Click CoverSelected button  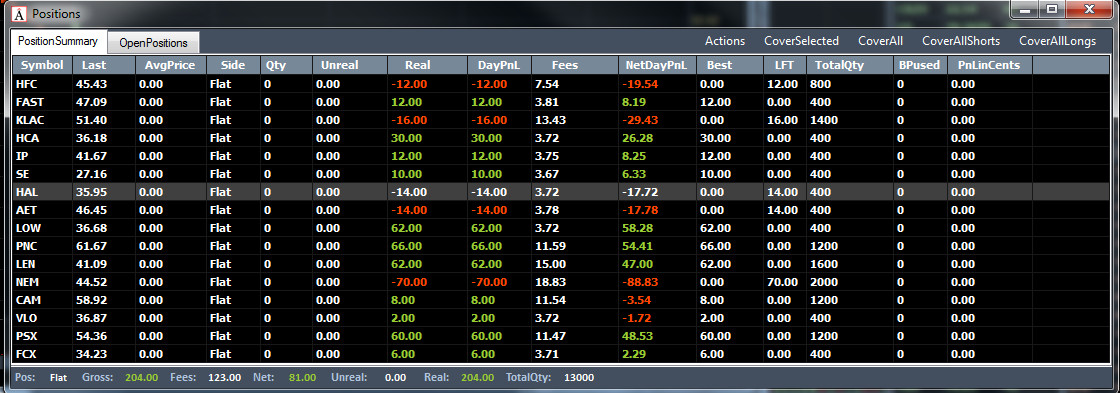point(801,41)
